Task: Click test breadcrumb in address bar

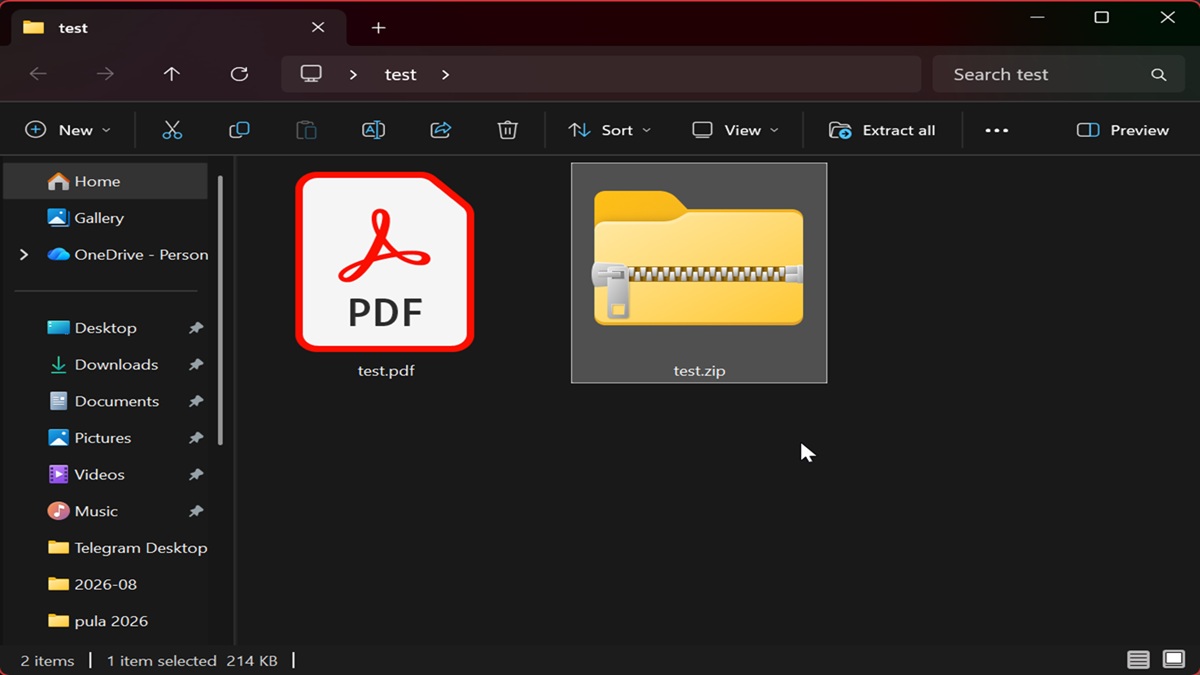Action: [x=400, y=75]
